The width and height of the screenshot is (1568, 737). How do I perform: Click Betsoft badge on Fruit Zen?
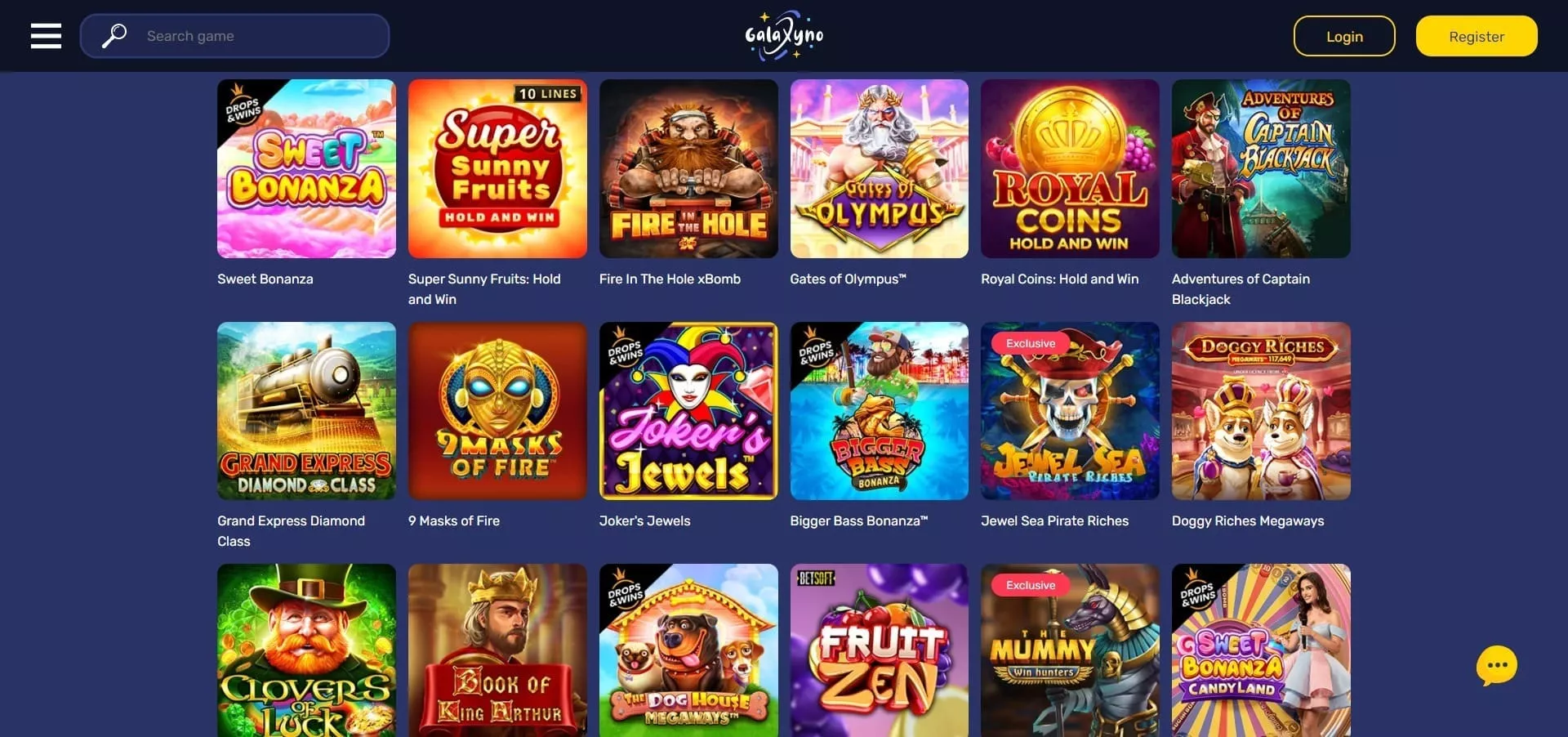816,578
